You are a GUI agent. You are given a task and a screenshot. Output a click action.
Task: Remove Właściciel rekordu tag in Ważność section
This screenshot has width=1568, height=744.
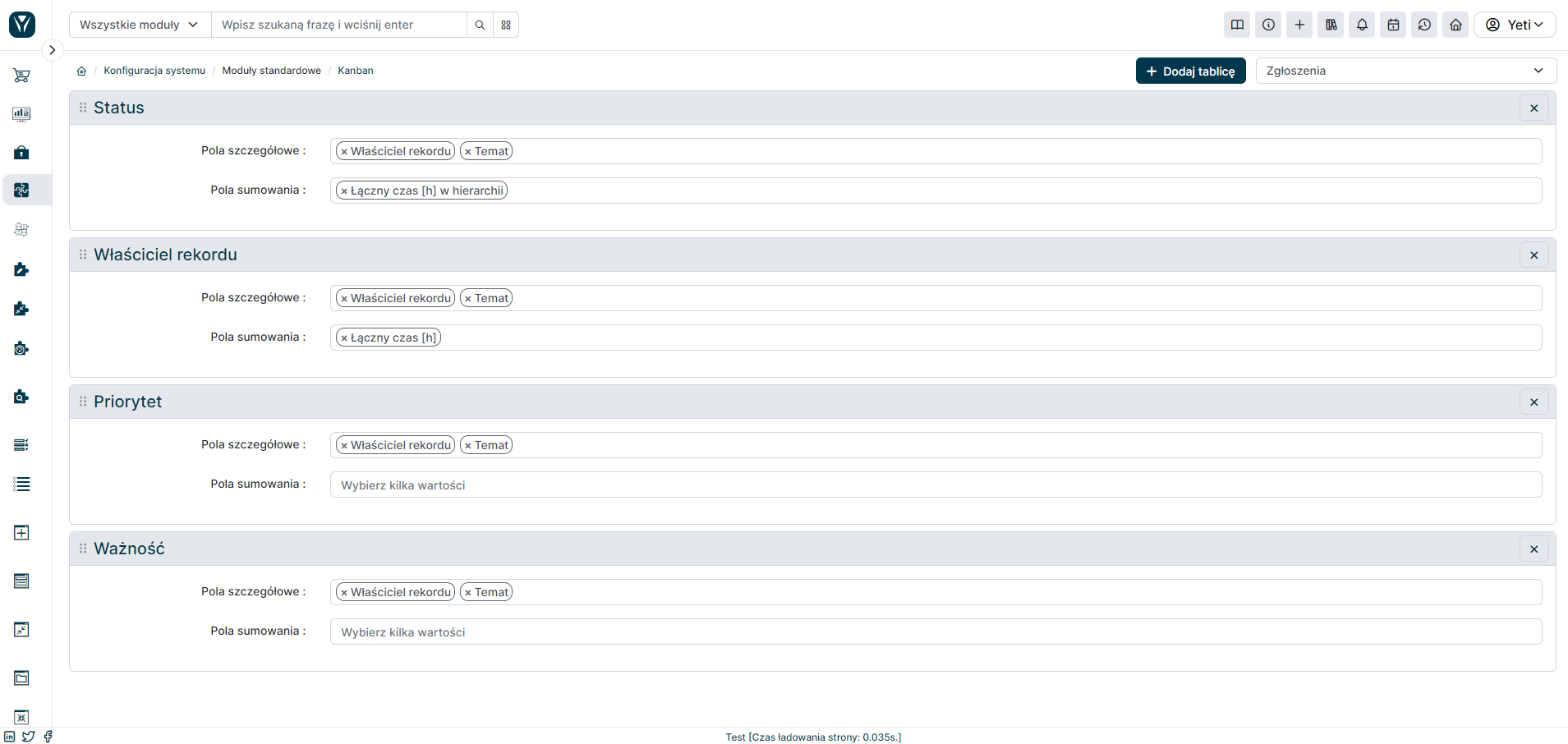click(344, 593)
